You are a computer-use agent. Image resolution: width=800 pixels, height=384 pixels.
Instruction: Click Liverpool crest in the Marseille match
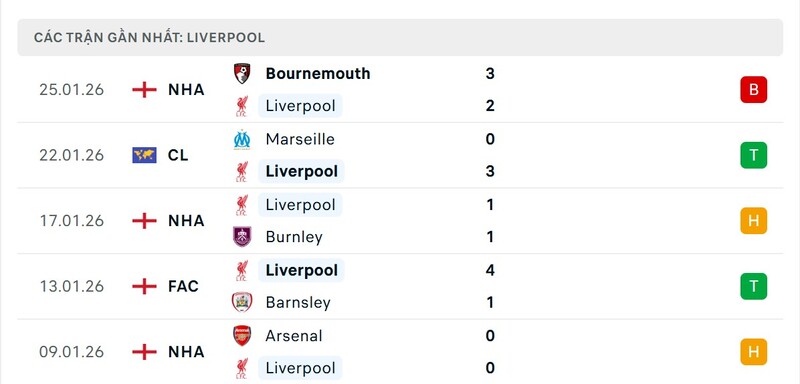pyautogui.click(x=242, y=171)
